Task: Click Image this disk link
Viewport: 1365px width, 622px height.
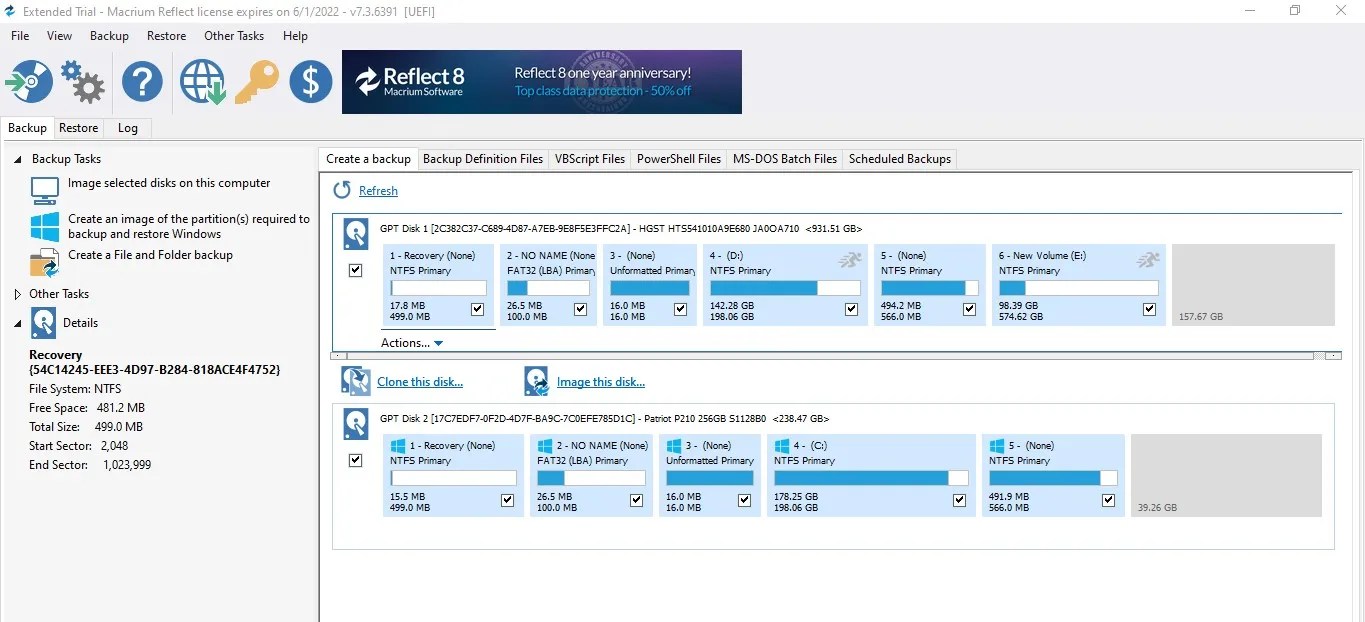Action: coord(601,382)
